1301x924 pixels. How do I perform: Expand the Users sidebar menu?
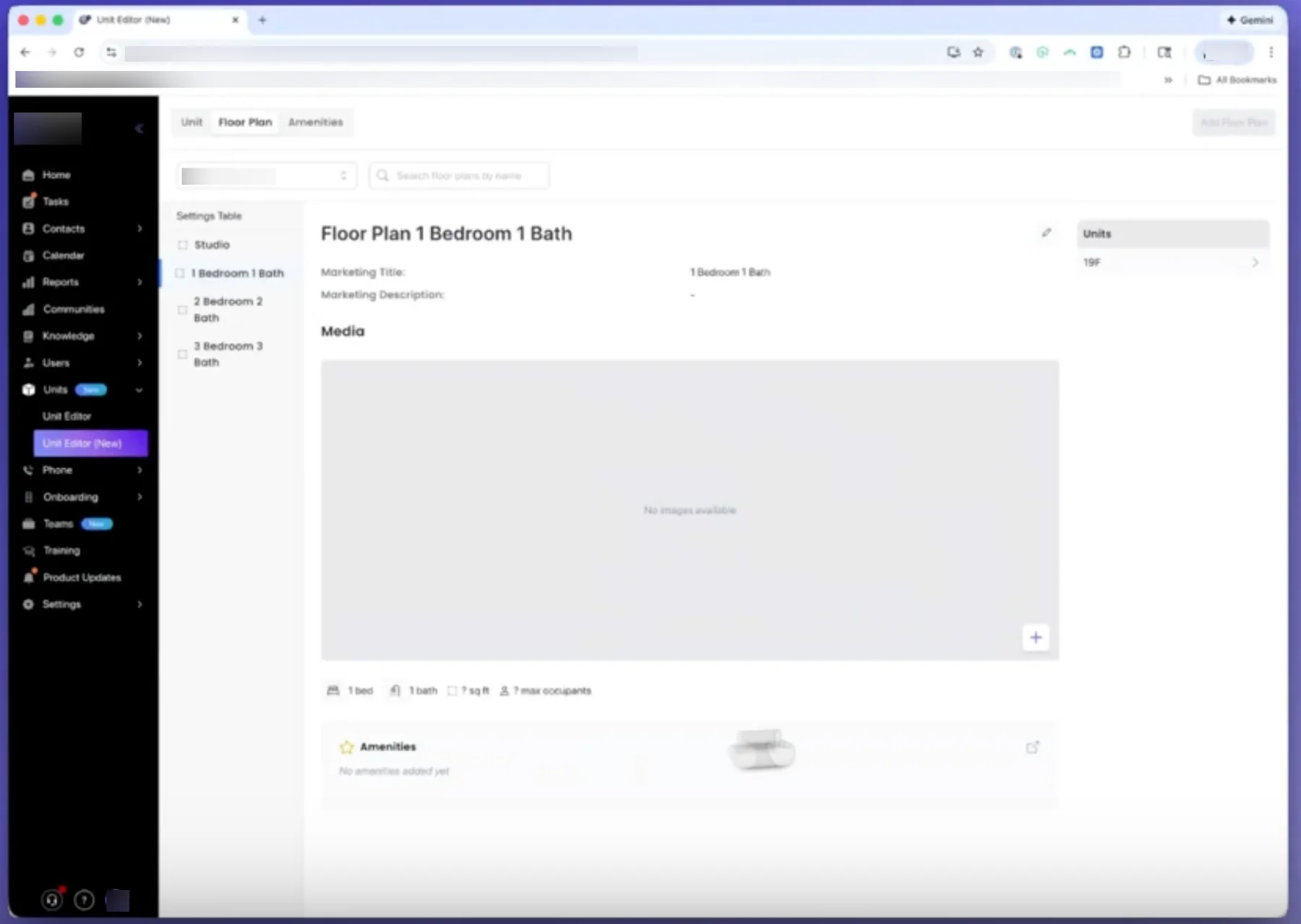point(139,363)
